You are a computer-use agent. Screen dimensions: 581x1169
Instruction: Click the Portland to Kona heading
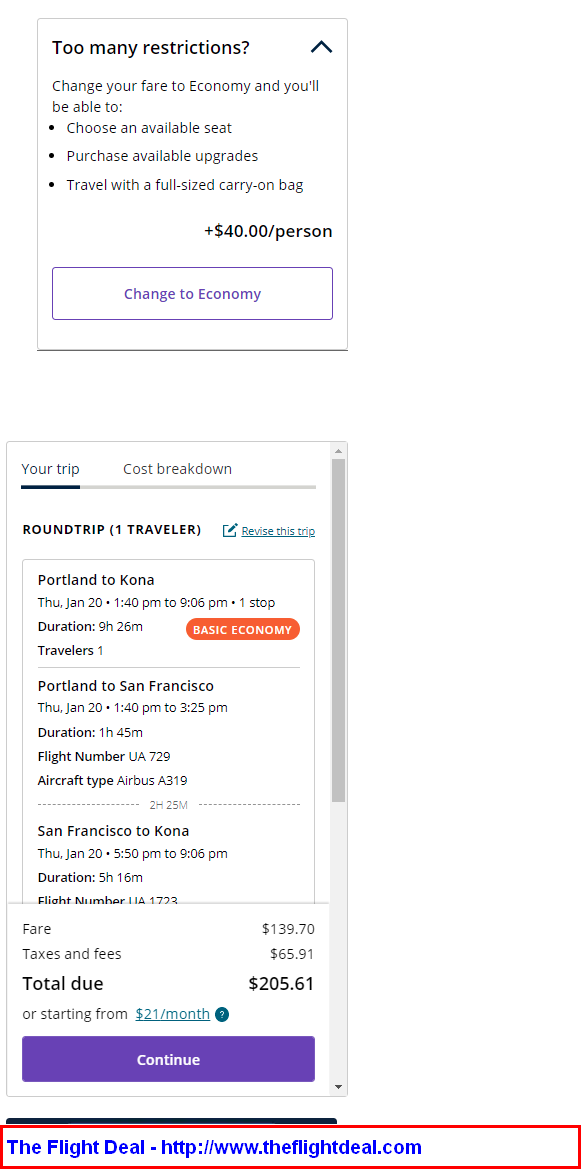96,579
